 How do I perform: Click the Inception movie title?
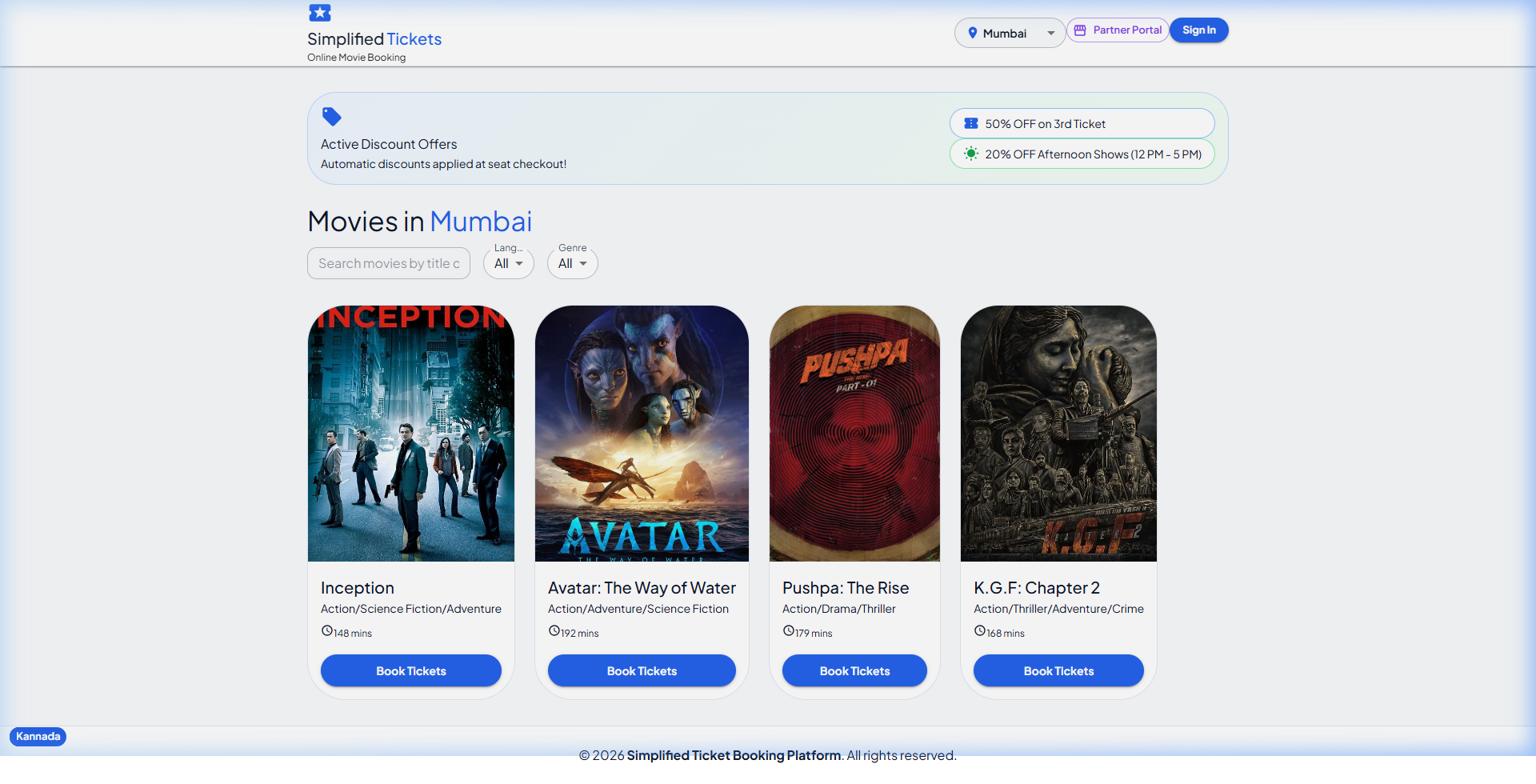tap(358, 588)
